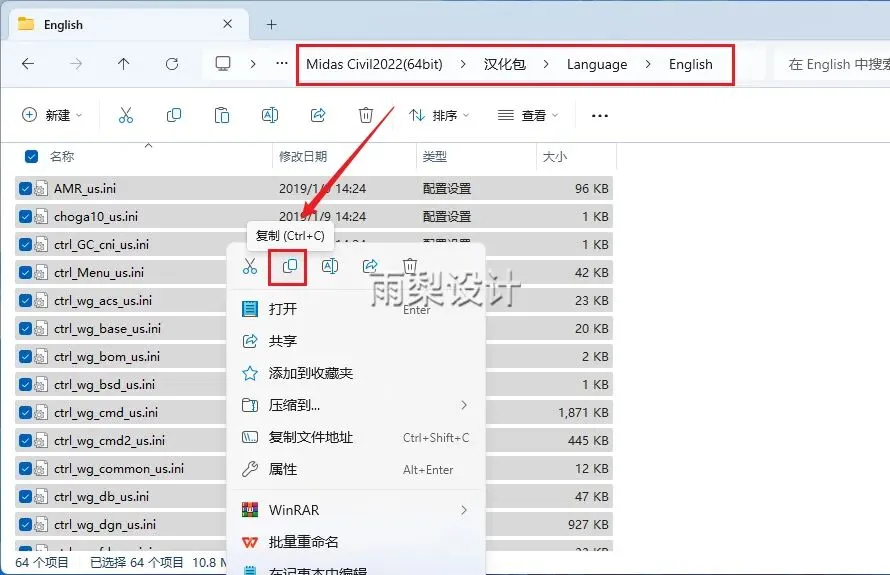Navigate to 汉化包 breadcrumb

click(x=505, y=64)
